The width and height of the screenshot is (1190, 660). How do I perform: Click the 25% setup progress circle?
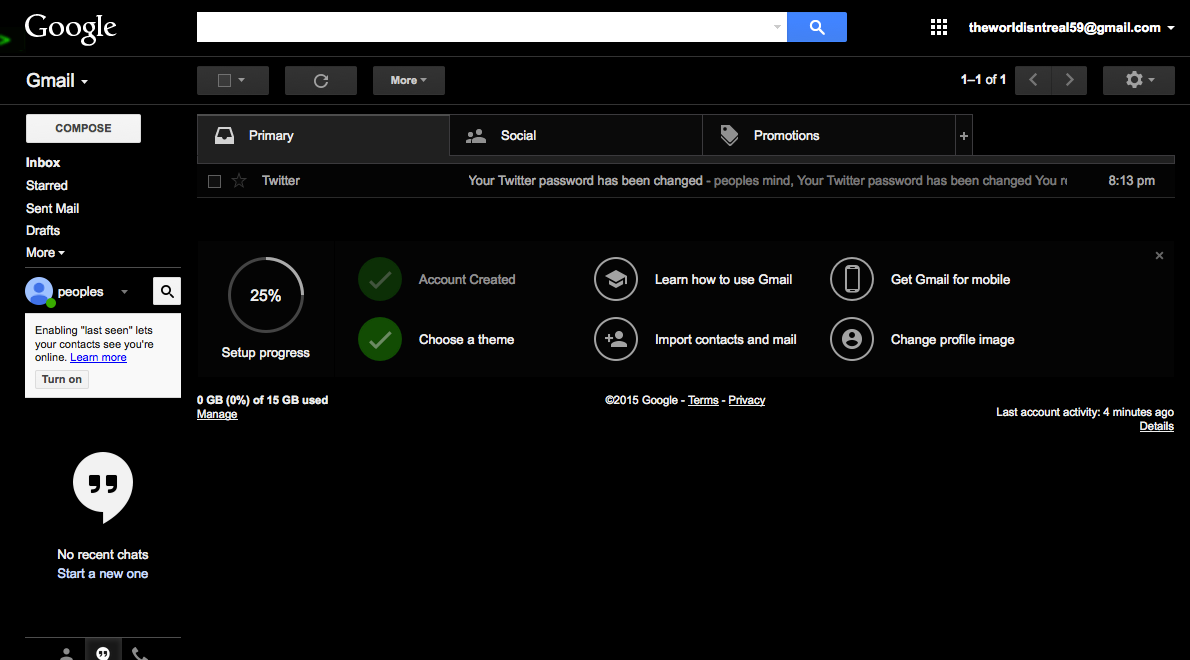pyautogui.click(x=266, y=295)
